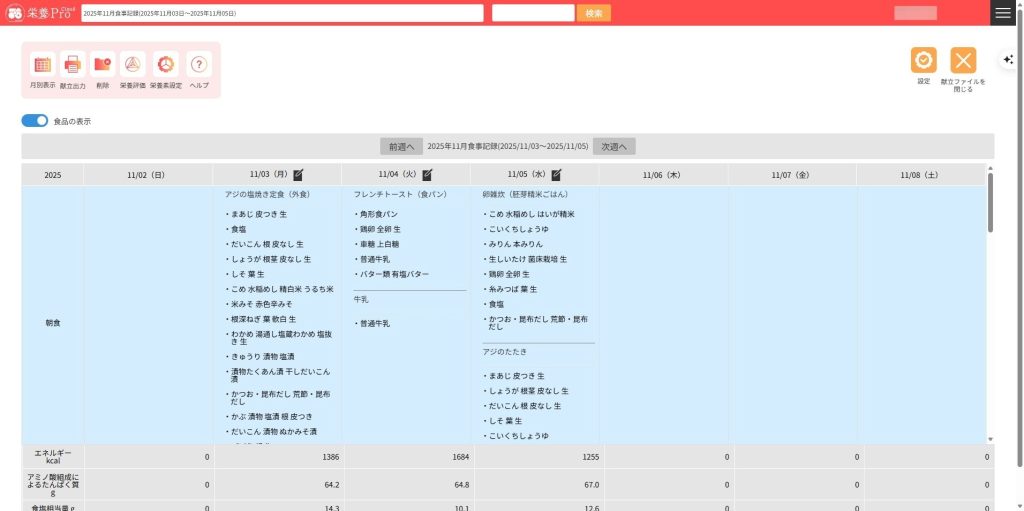This screenshot has width=1024, height=511.
Task: Toggle the 食品の表示 switch off
Action: tap(35, 121)
